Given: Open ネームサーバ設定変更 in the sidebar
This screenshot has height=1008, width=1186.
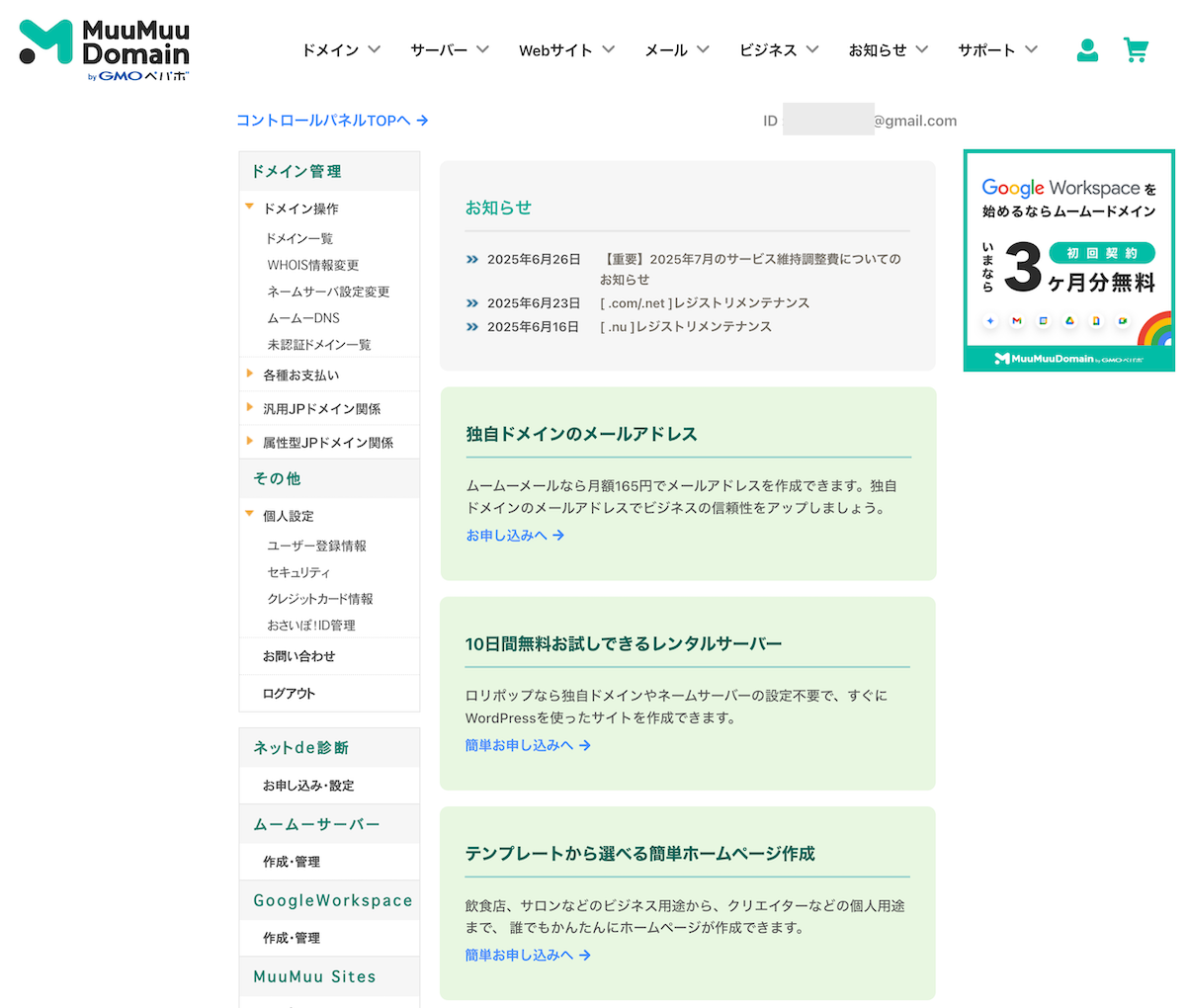Looking at the screenshot, I should pyautogui.click(x=328, y=293).
